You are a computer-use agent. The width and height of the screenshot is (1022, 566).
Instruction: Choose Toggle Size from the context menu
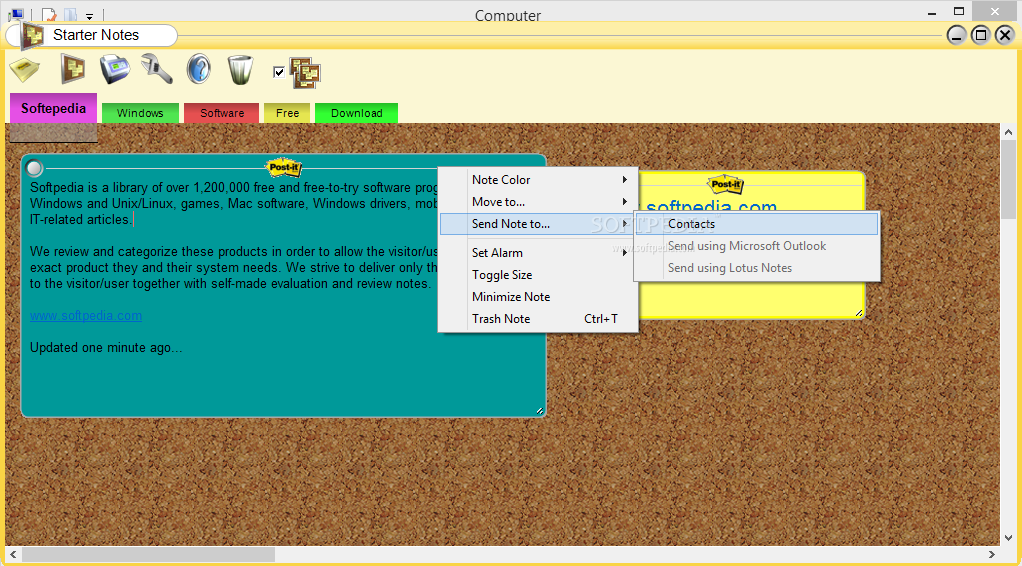(x=538, y=275)
